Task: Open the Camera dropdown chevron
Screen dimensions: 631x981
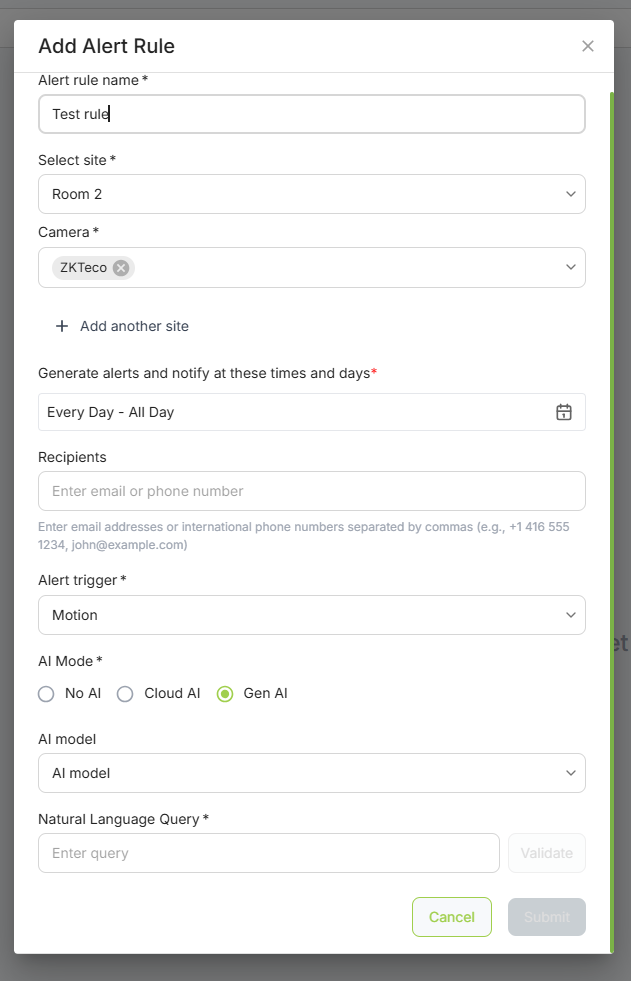Action: (570, 268)
